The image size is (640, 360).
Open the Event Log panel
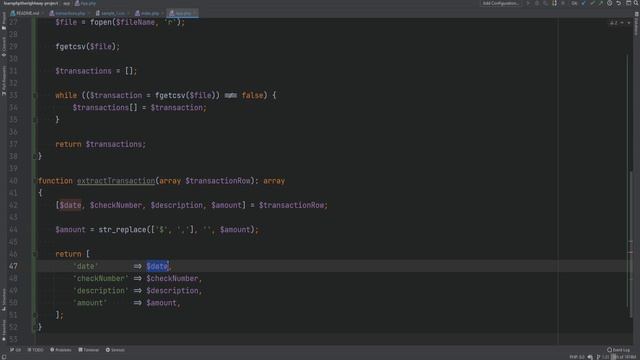pos(618,350)
